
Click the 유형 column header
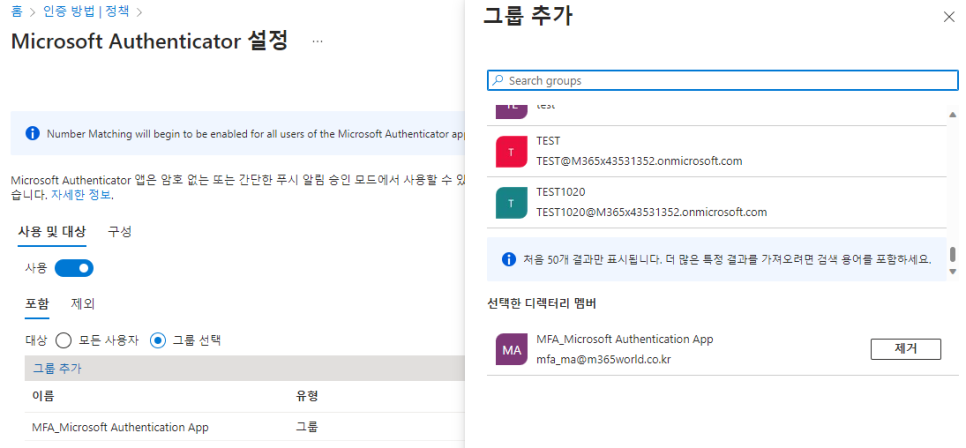307,396
